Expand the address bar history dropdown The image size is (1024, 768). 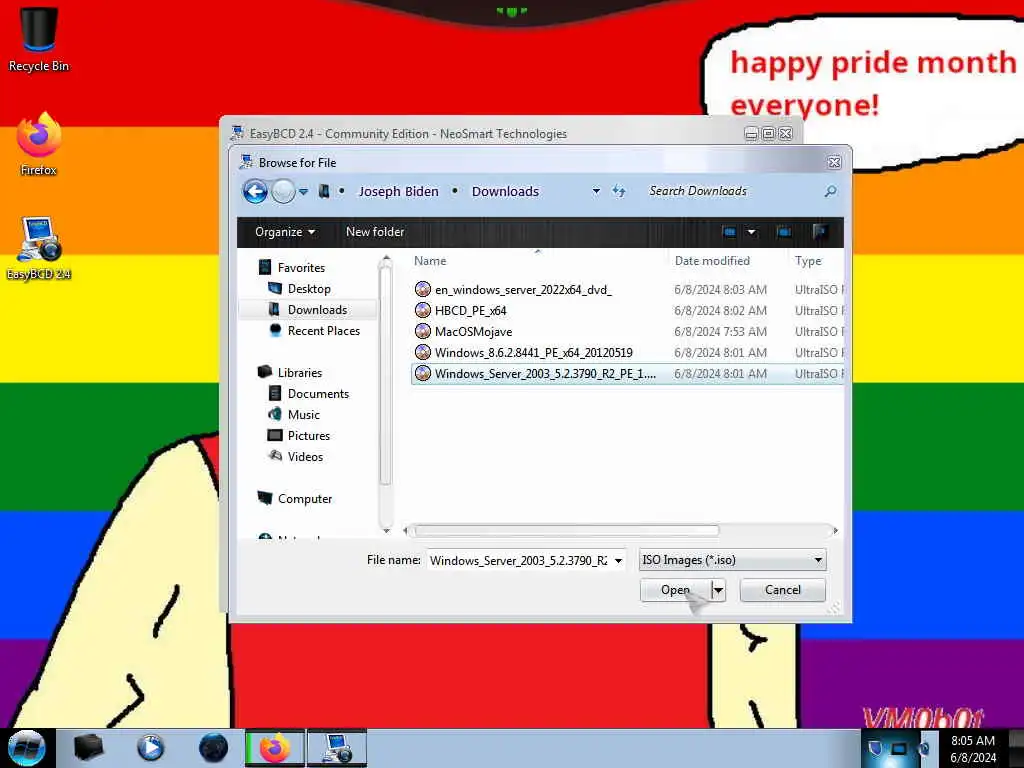coord(596,191)
